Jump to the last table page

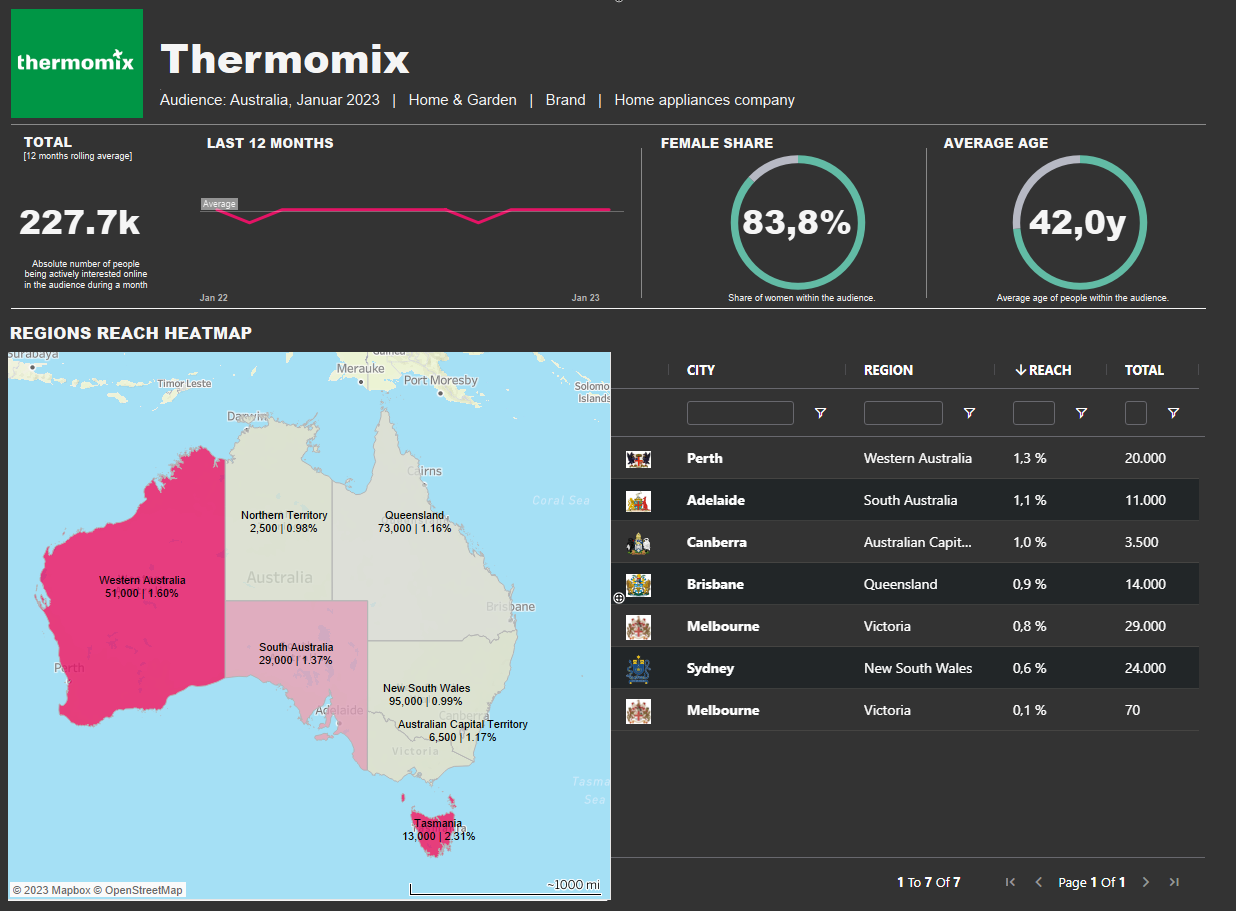coord(1174,882)
